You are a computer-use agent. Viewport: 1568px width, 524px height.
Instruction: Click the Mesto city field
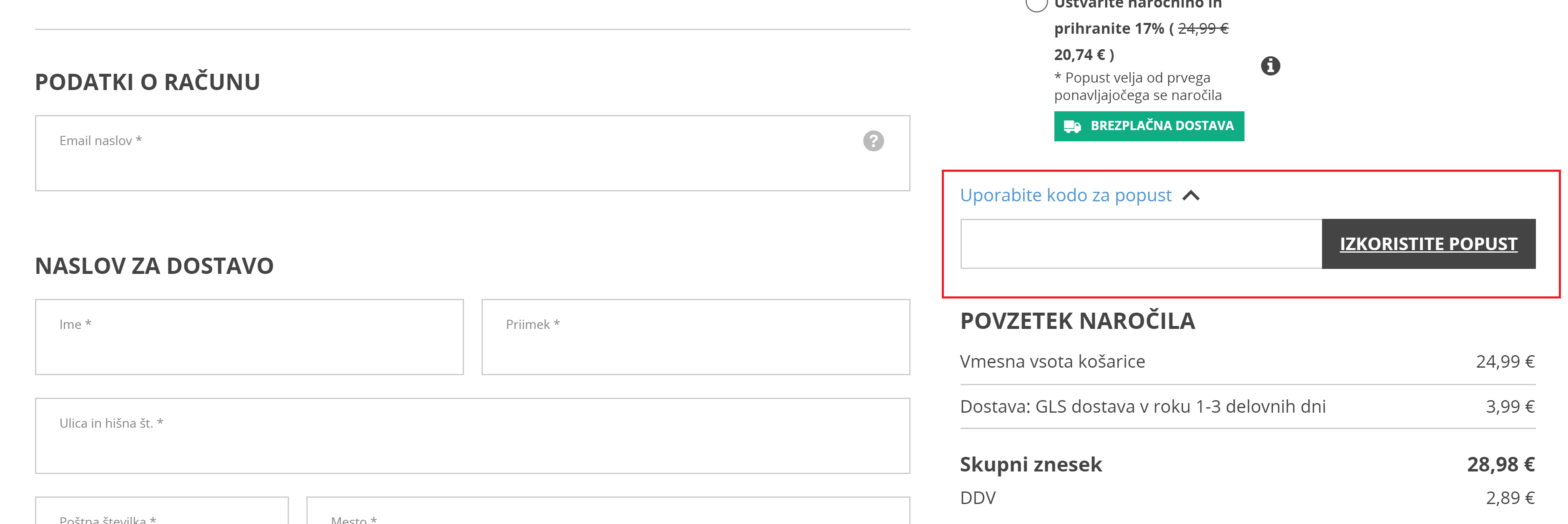click(x=608, y=511)
